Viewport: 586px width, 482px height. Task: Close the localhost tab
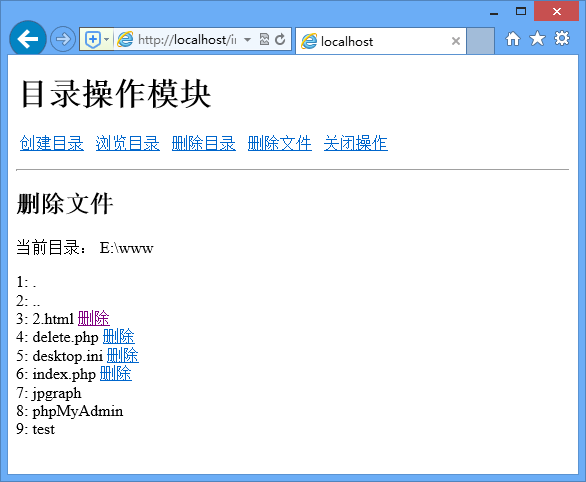456,41
